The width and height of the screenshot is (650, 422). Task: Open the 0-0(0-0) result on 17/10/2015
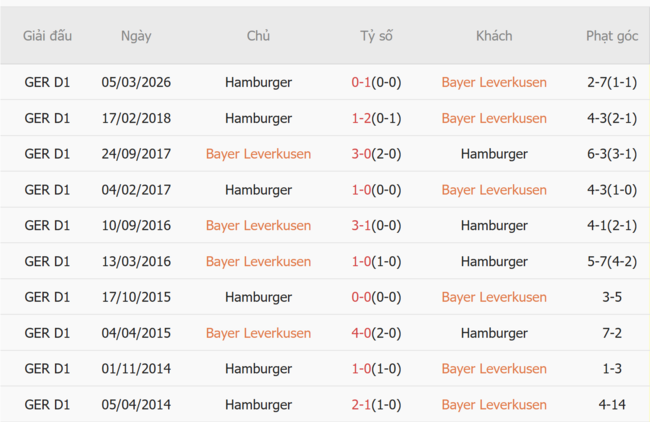point(376,297)
